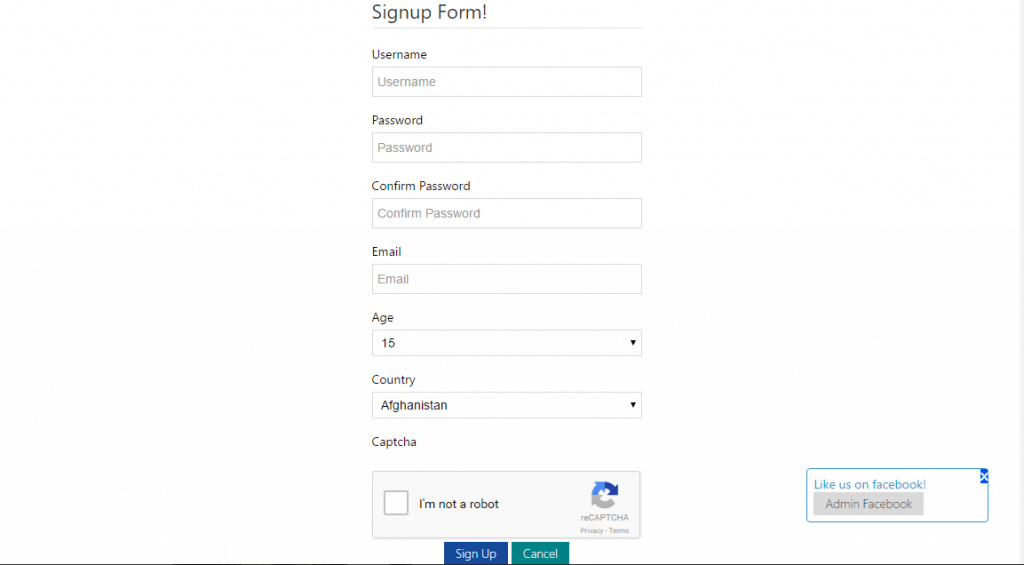Click the Signup Form! heading
The width and height of the screenshot is (1024, 565).
429,12
